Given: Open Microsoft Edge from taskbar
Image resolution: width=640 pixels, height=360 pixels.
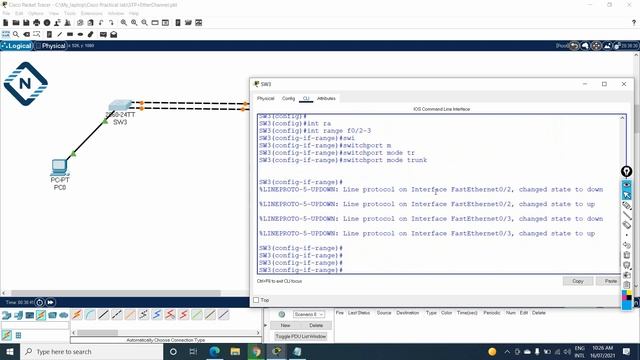Looking at the screenshot, I should point(215,351).
